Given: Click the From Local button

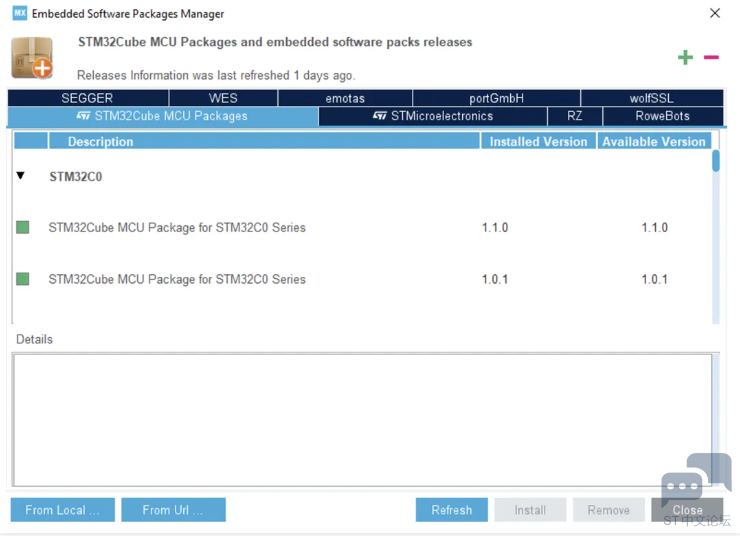Looking at the screenshot, I should [x=63, y=510].
